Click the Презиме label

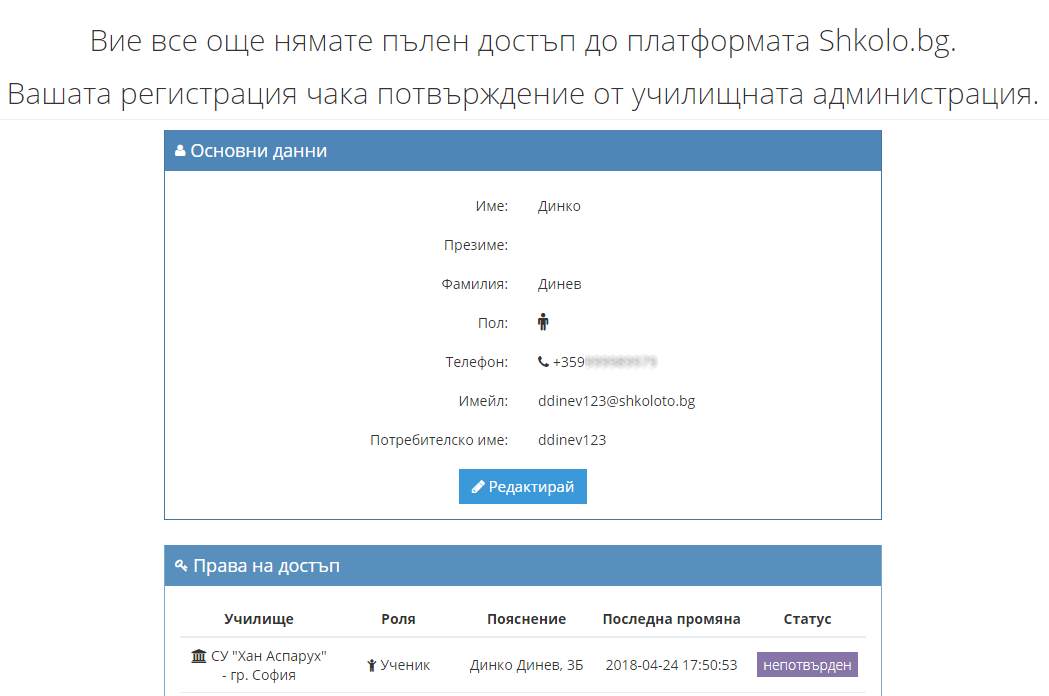tap(476, 245)
